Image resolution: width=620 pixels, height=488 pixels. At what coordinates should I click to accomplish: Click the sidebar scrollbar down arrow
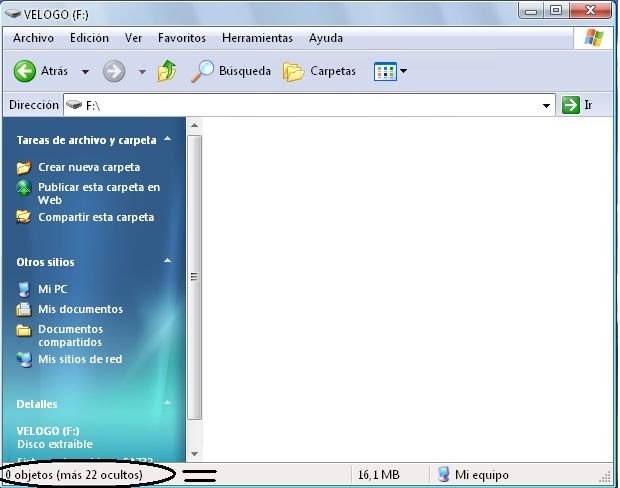click(194, 454)
